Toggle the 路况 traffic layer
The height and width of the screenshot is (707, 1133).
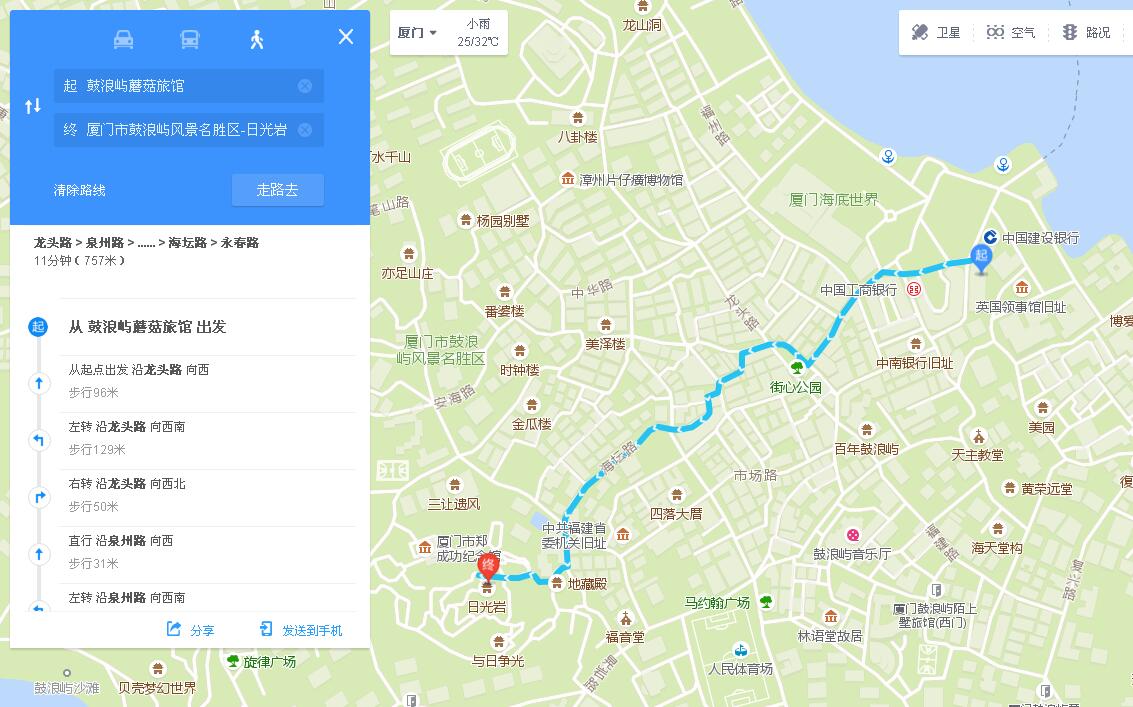click(x=1086, y=33)
